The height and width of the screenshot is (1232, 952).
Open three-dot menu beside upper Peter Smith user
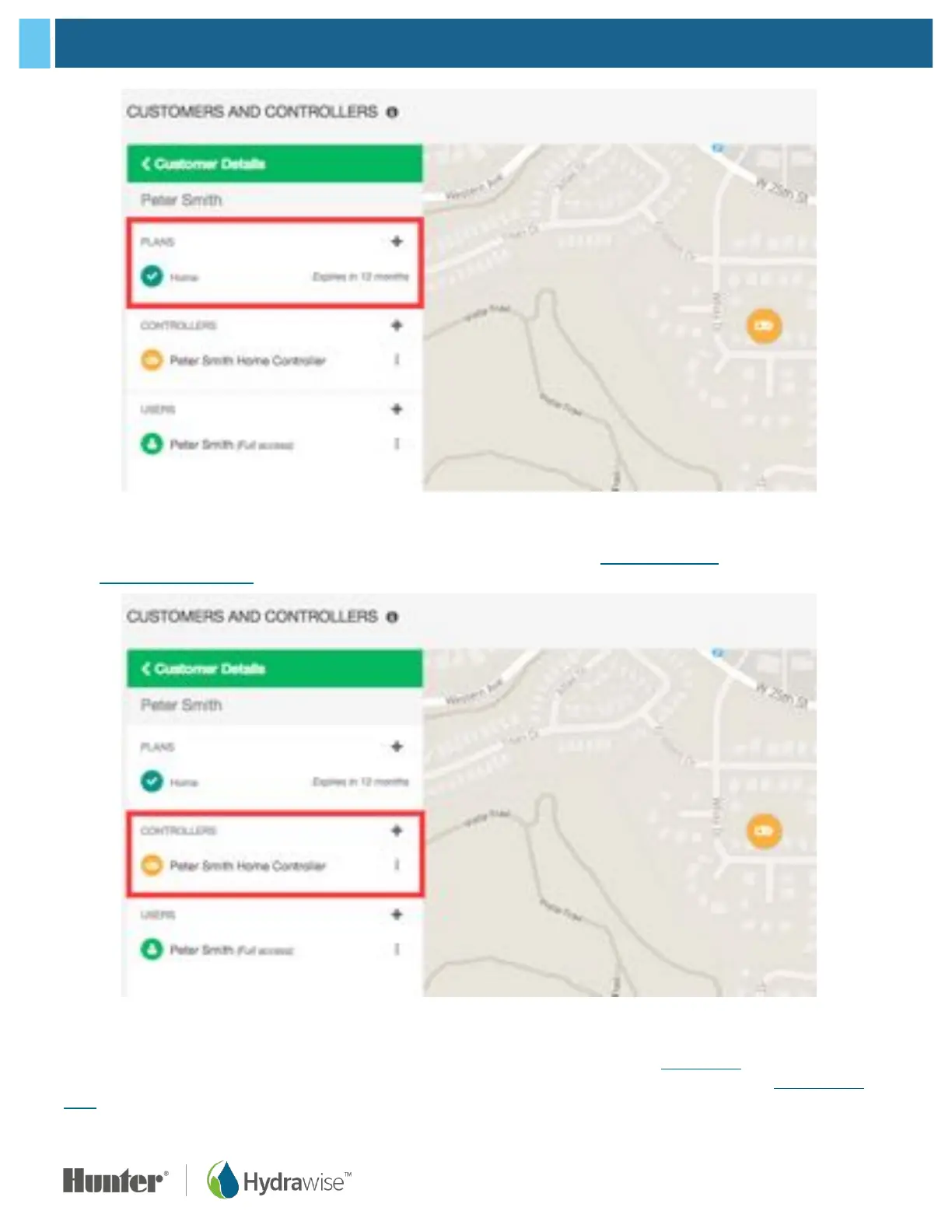[x=397, y=444]
